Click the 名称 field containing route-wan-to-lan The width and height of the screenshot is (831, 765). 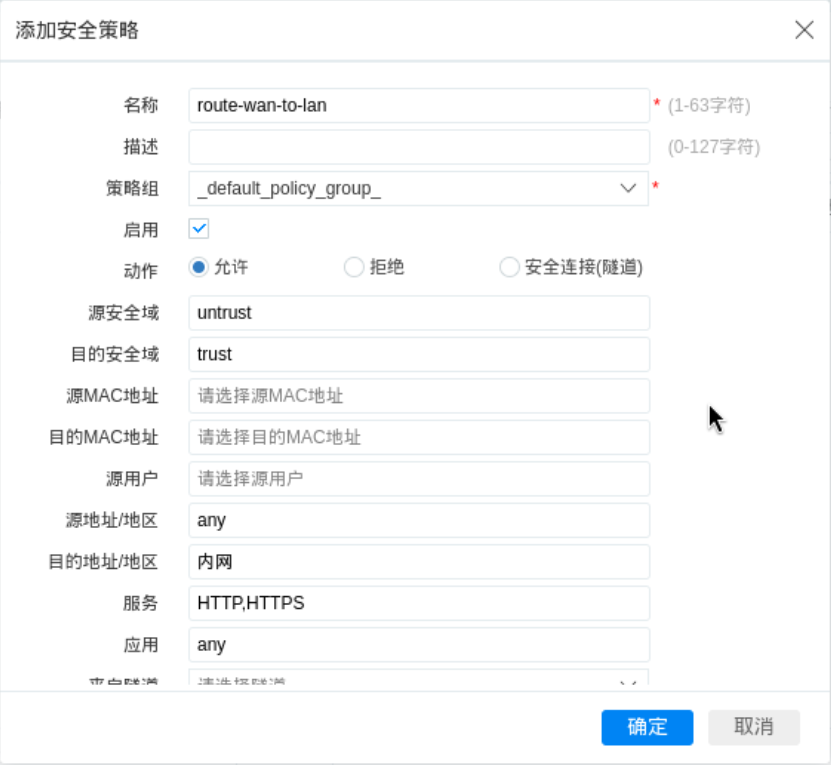[x=419, y=105]
